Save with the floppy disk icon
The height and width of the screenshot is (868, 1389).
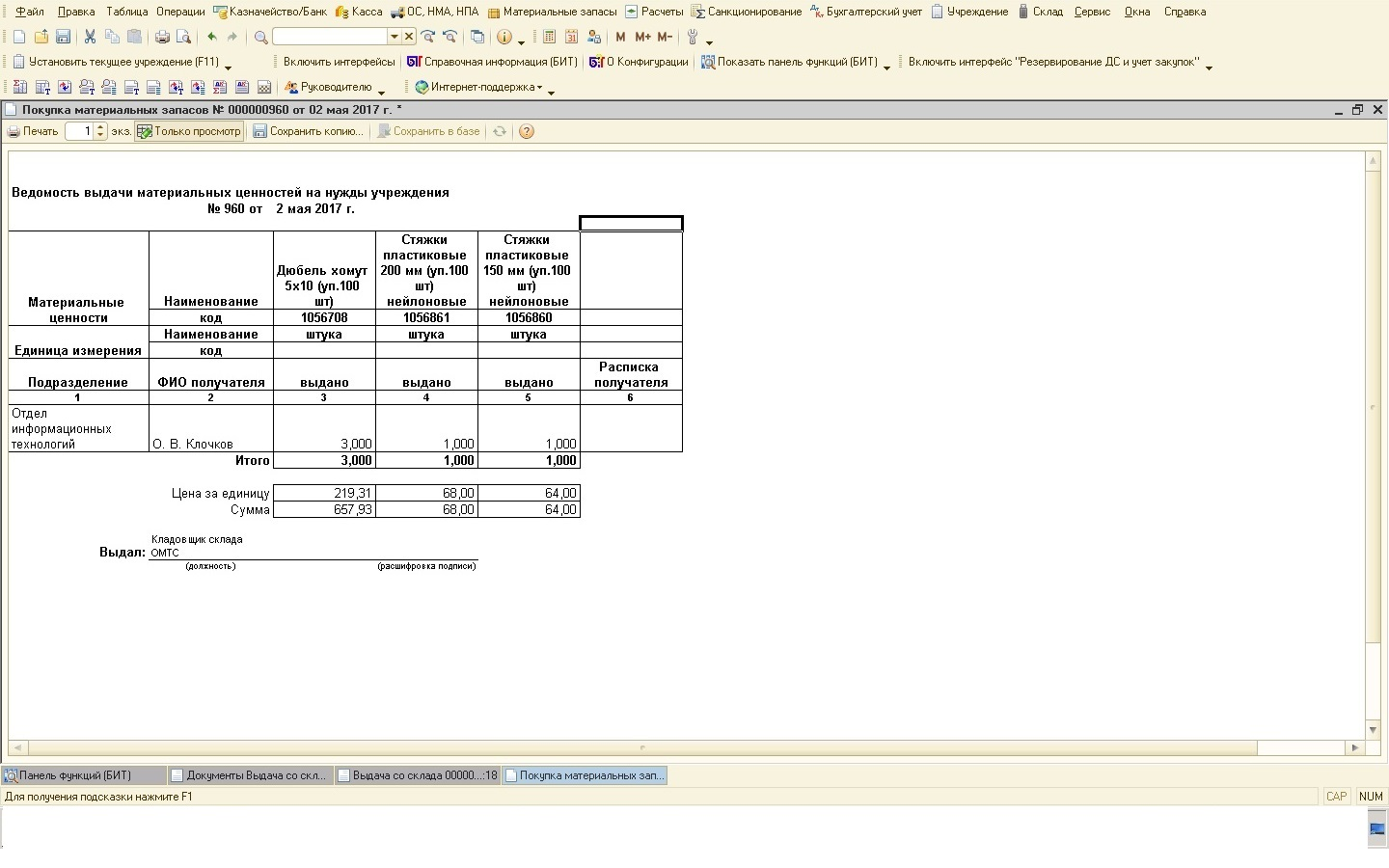63,37
